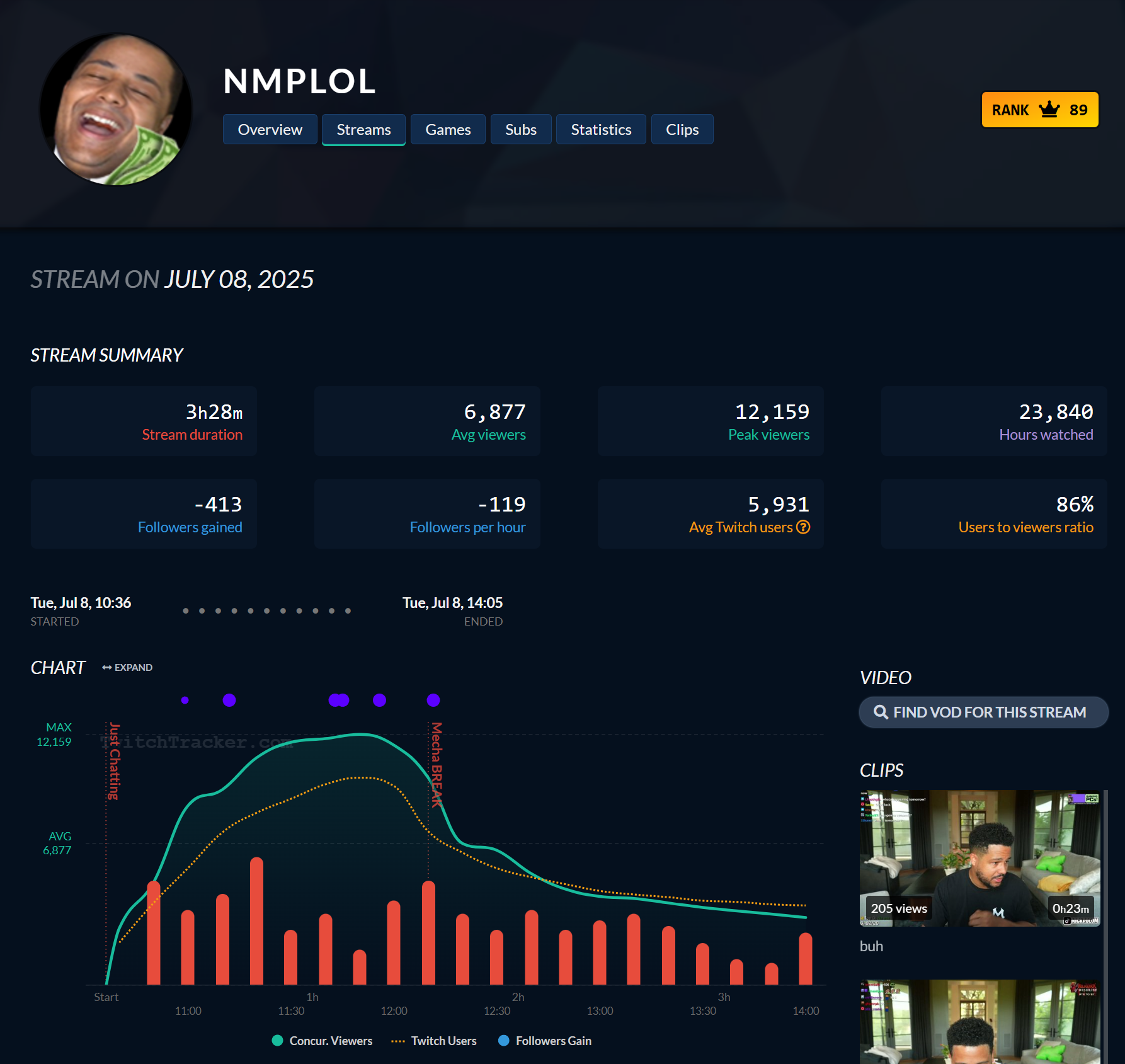Click the double purple clip marker
1125x1064 pixels.
[339, 700]
